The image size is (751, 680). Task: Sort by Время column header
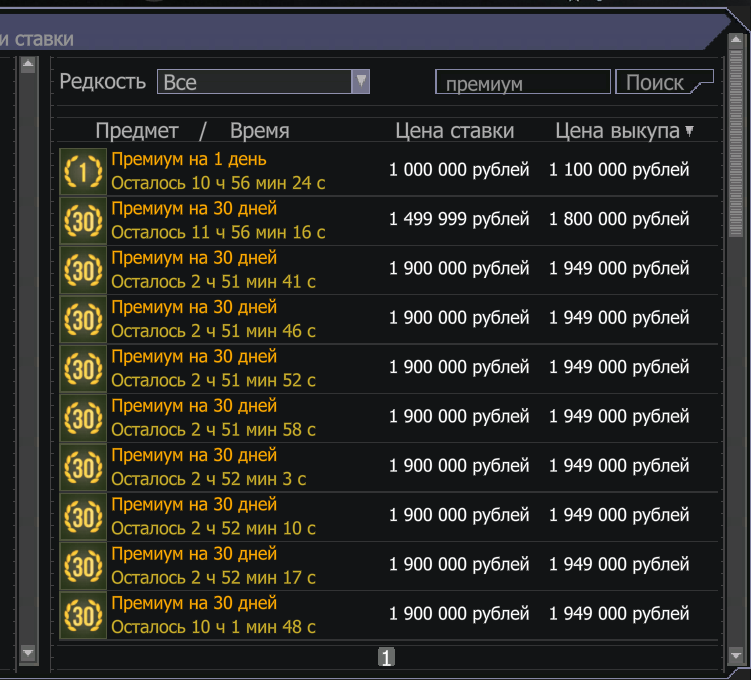point(260,131)
